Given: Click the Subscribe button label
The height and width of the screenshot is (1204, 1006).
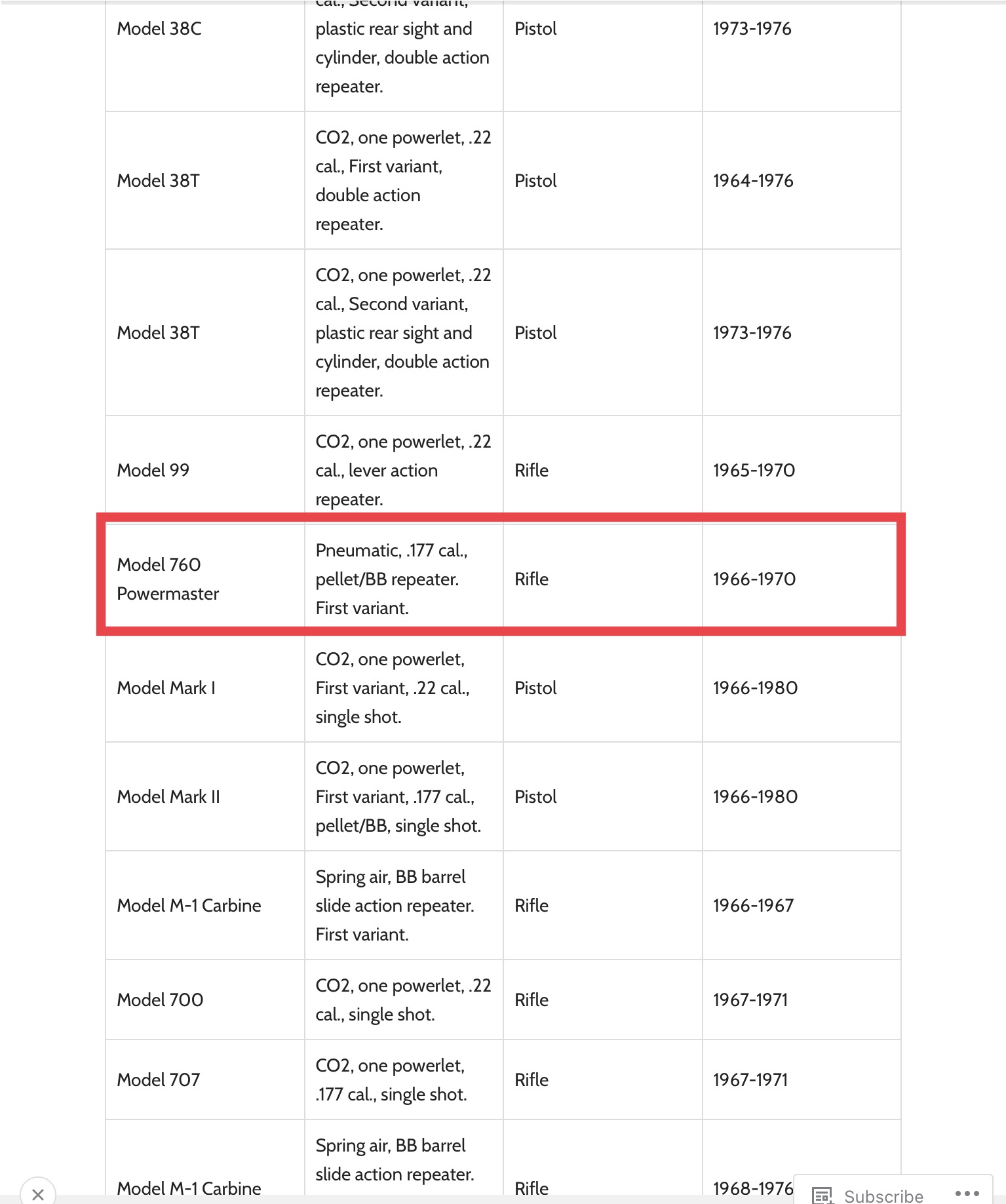Looking at the screenshot, I should coord(883,1196).
